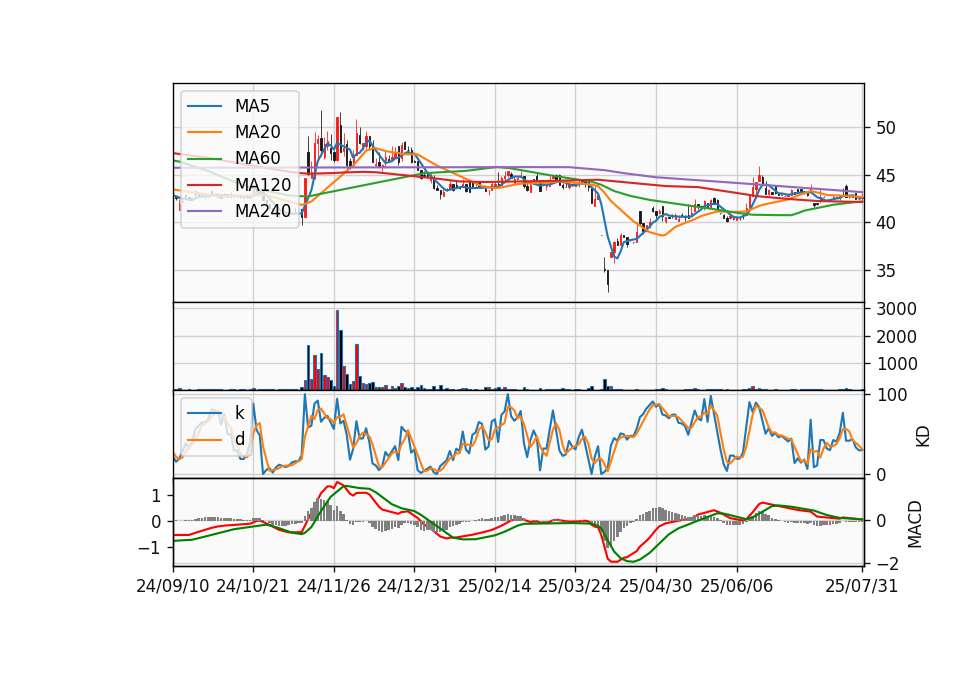
Task: Click the k legend label in KD panel
Action: (x=239, y=413)
